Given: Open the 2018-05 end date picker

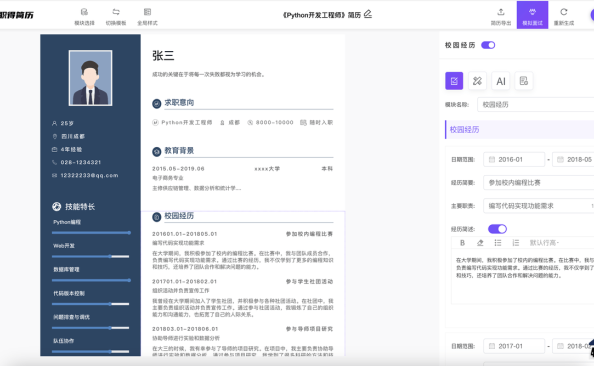Looking at the screenshot, I should coord(573,160).
